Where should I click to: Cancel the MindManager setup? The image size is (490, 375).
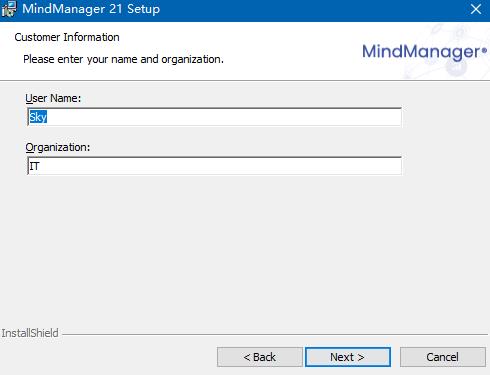(443, 357)
